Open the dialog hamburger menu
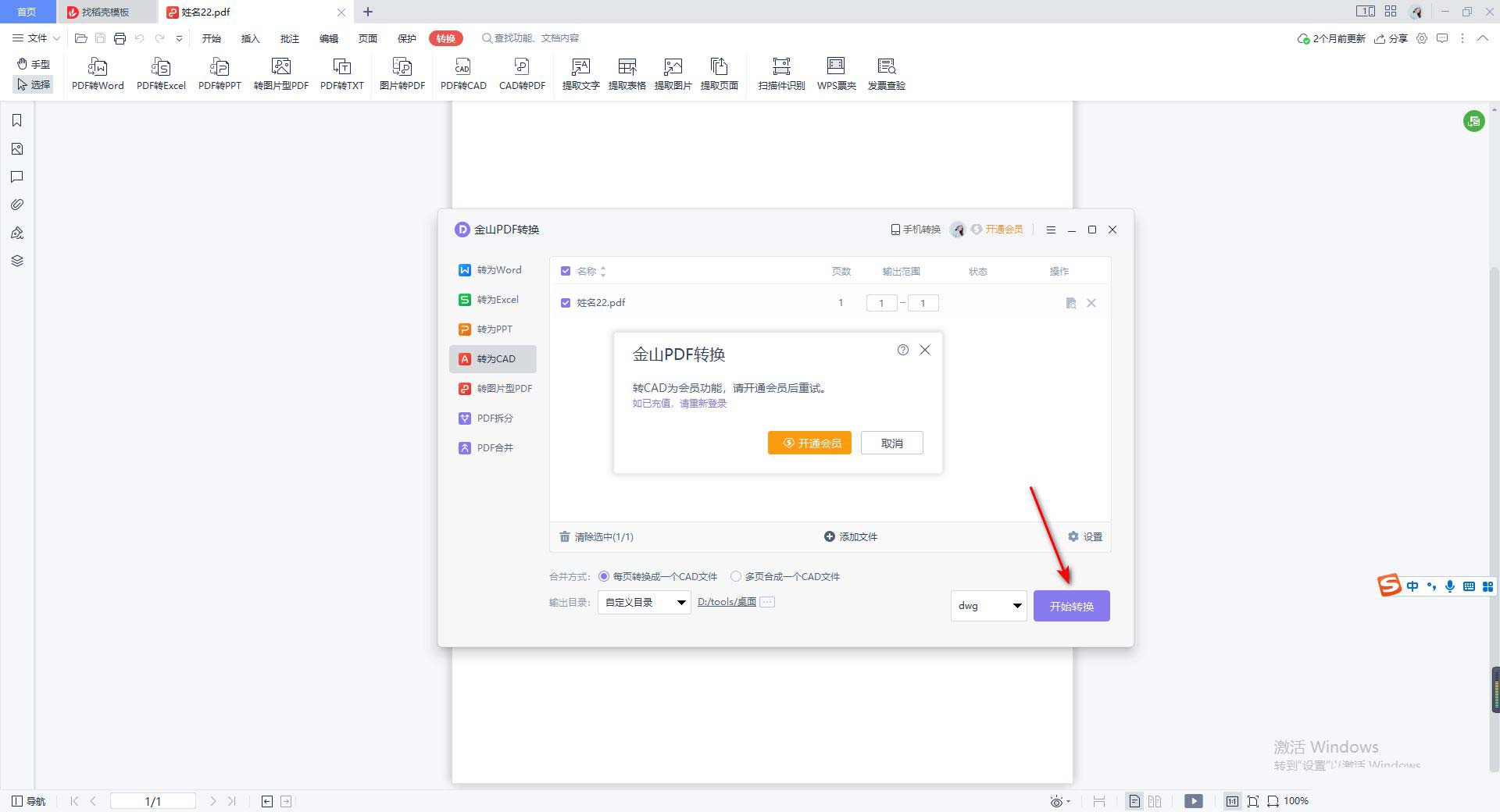Screen dimensions: 1500x812 pyautogui.click(x=1051, y=230)
